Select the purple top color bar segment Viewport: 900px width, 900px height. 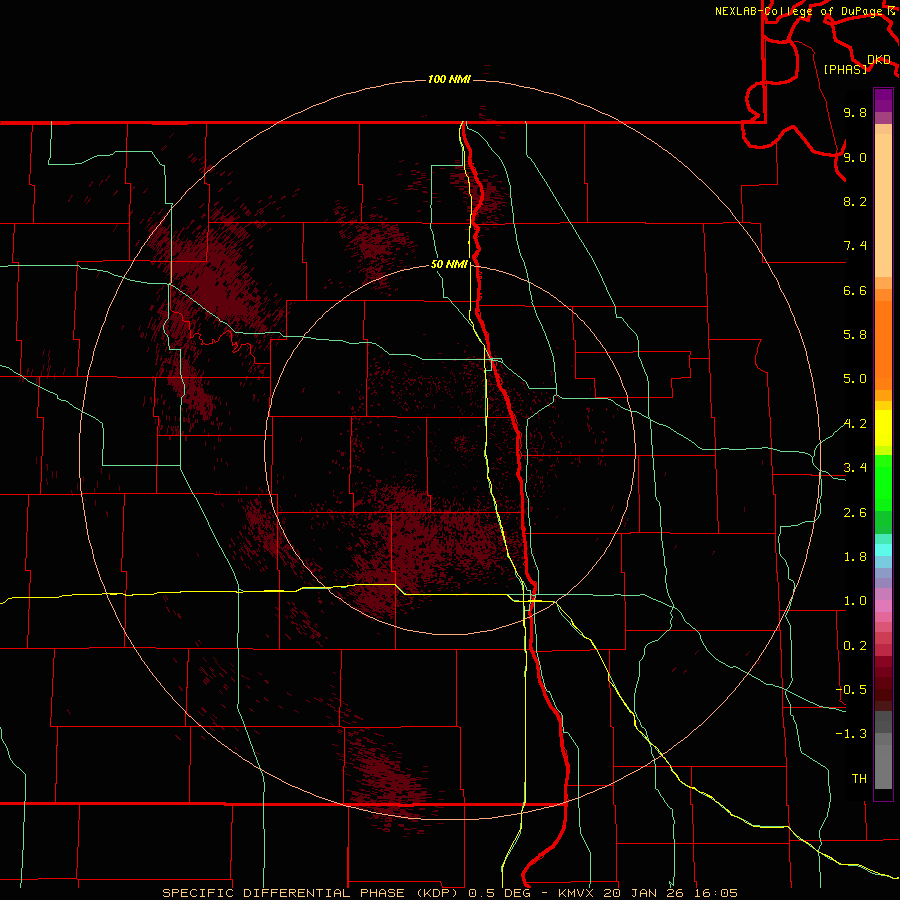pyautogui.click(x=883, y=100)
